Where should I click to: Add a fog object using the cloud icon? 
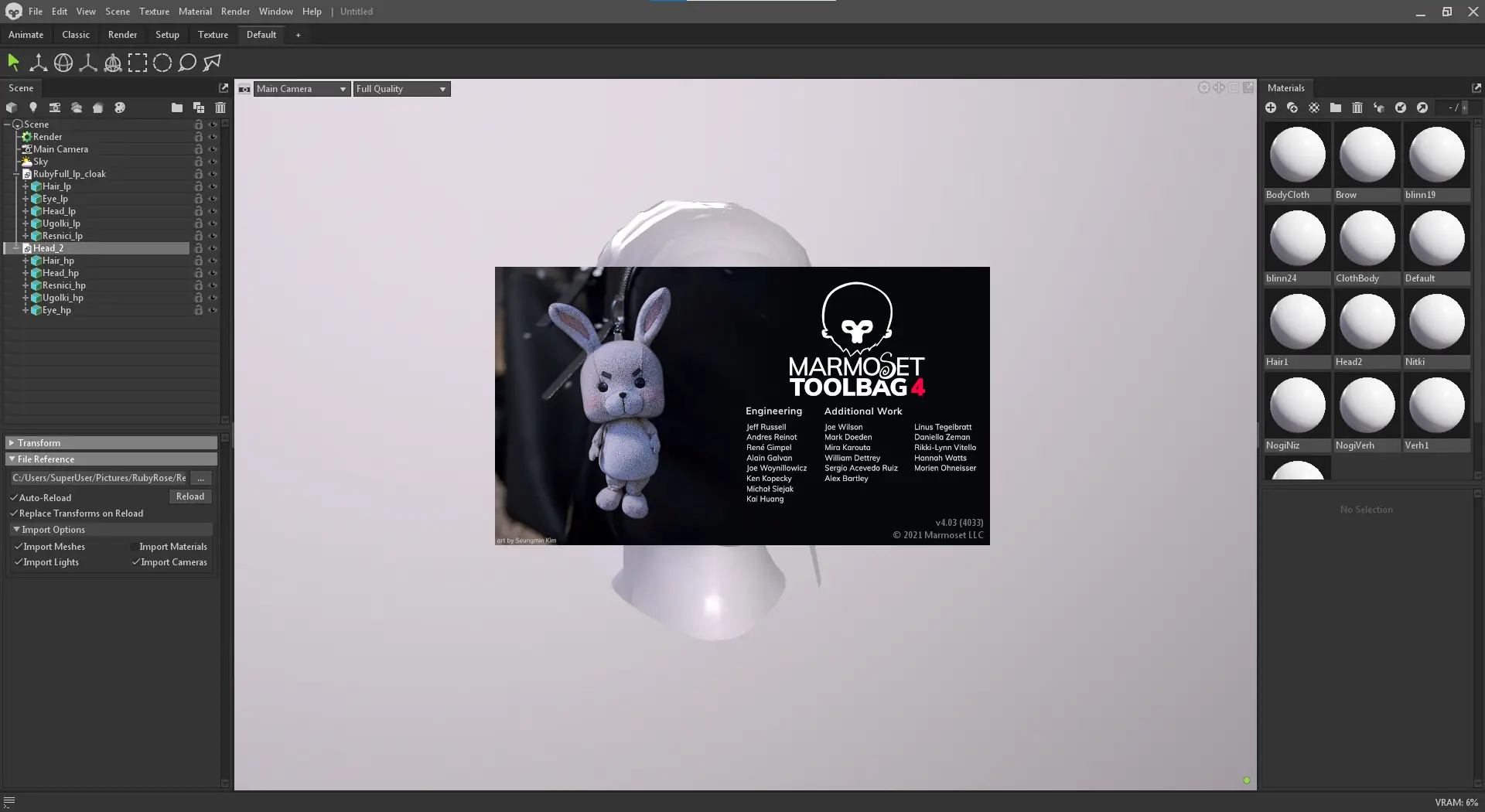coord(77,107)
